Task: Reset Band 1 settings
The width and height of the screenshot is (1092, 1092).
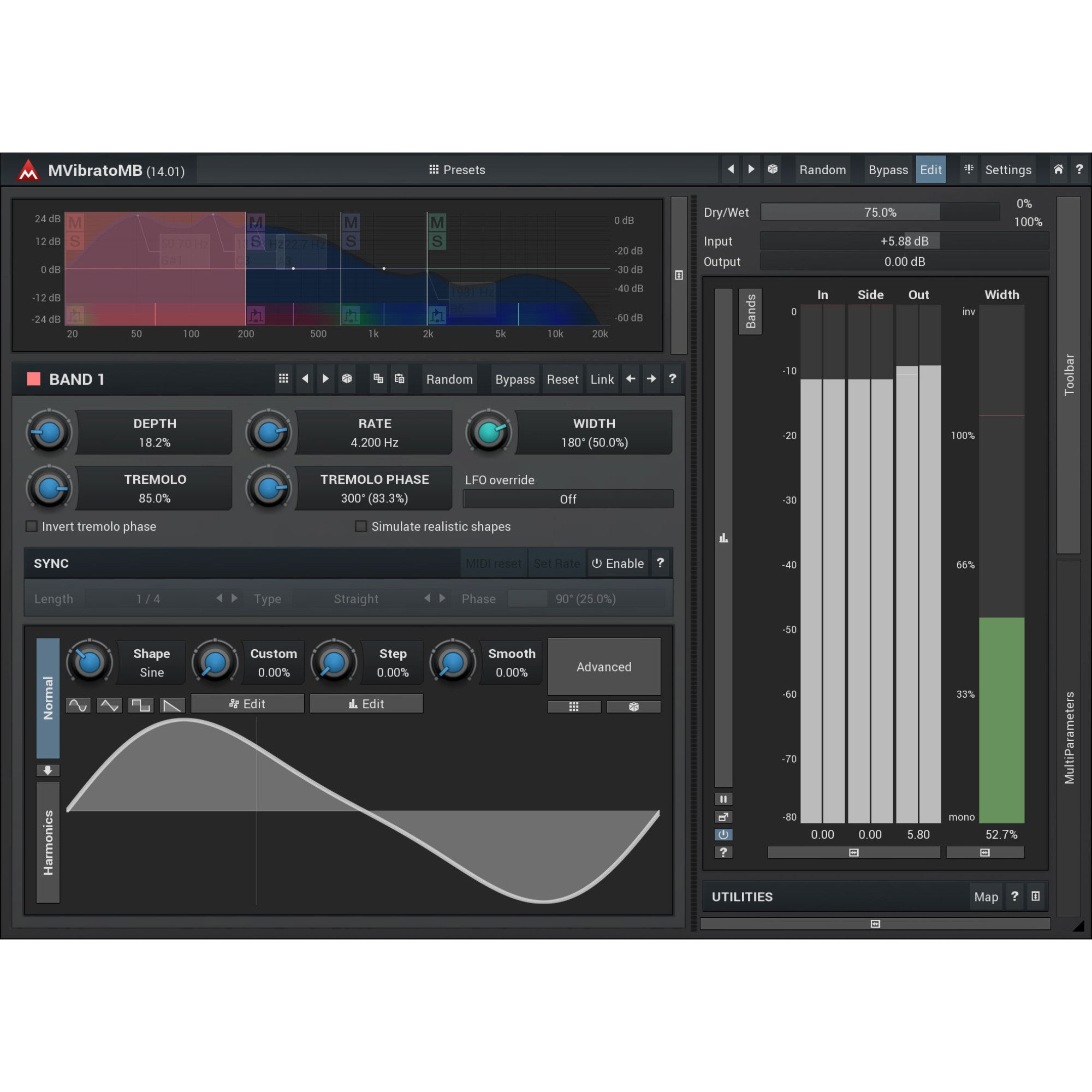Action: (562, 379)
